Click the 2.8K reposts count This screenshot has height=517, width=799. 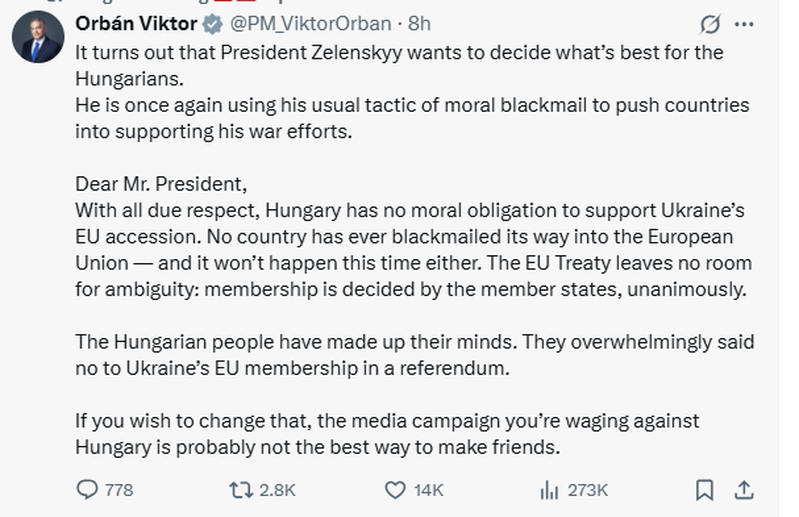coord(275,490)
